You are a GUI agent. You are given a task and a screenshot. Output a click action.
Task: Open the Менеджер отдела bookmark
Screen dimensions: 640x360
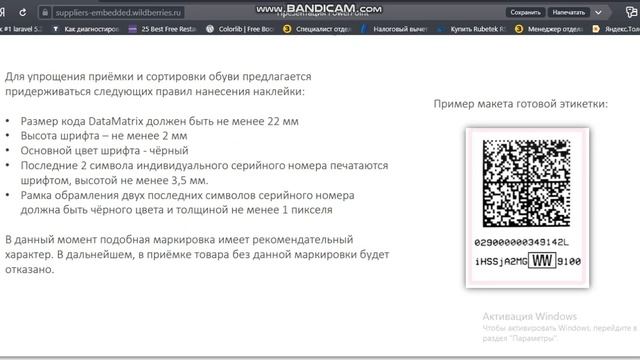(x=549, y=29)
